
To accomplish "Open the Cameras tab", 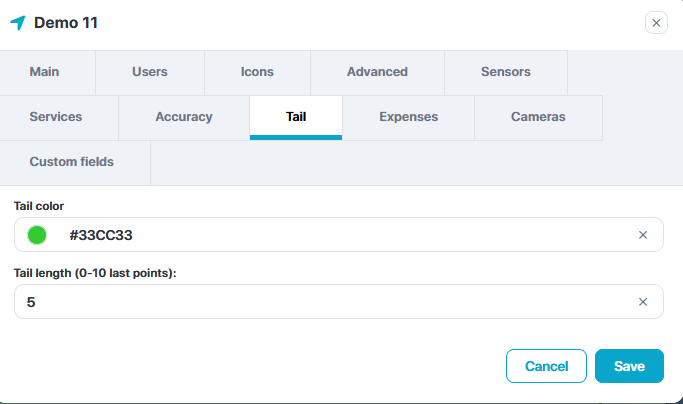I will [538, 117].
